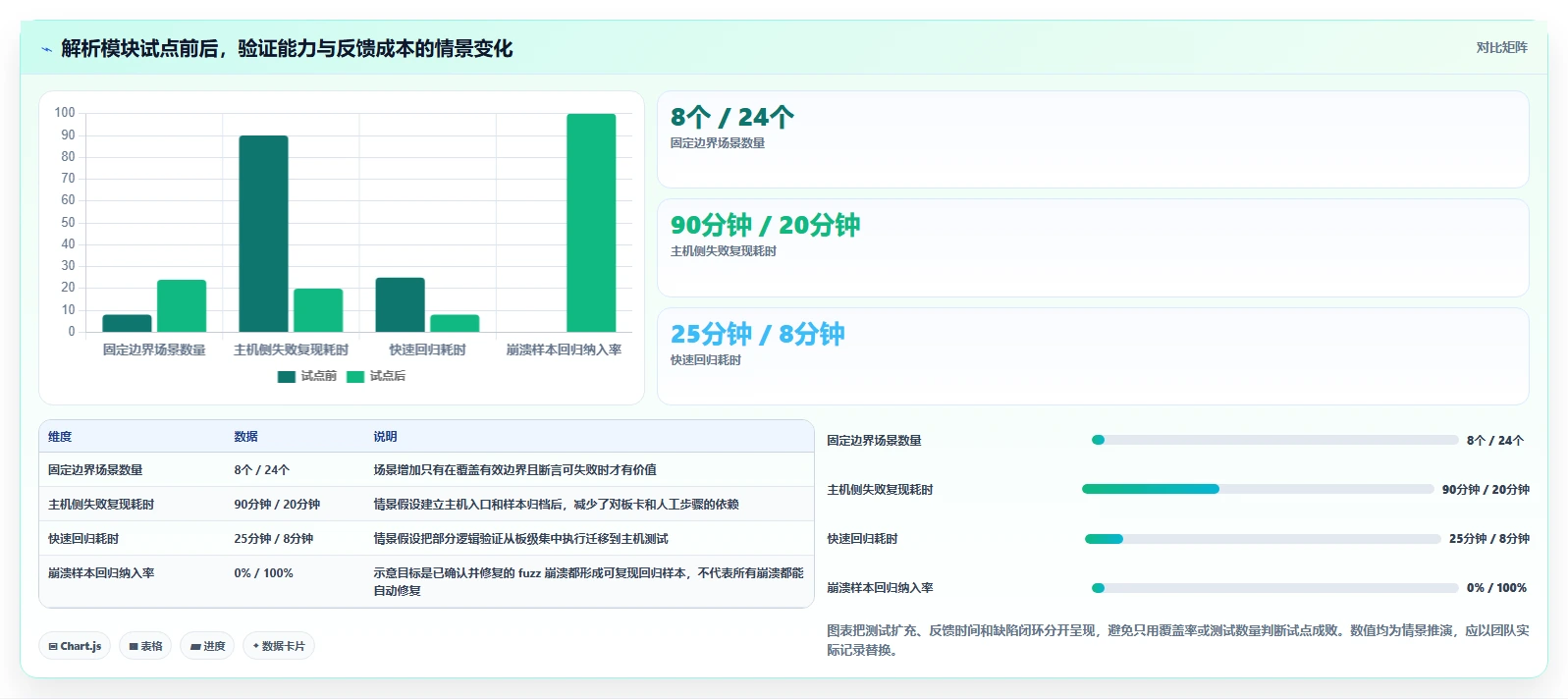1568x699 pixels.
Task: Click the 0% / 100% table cell
Action: [x=263, y=573]
